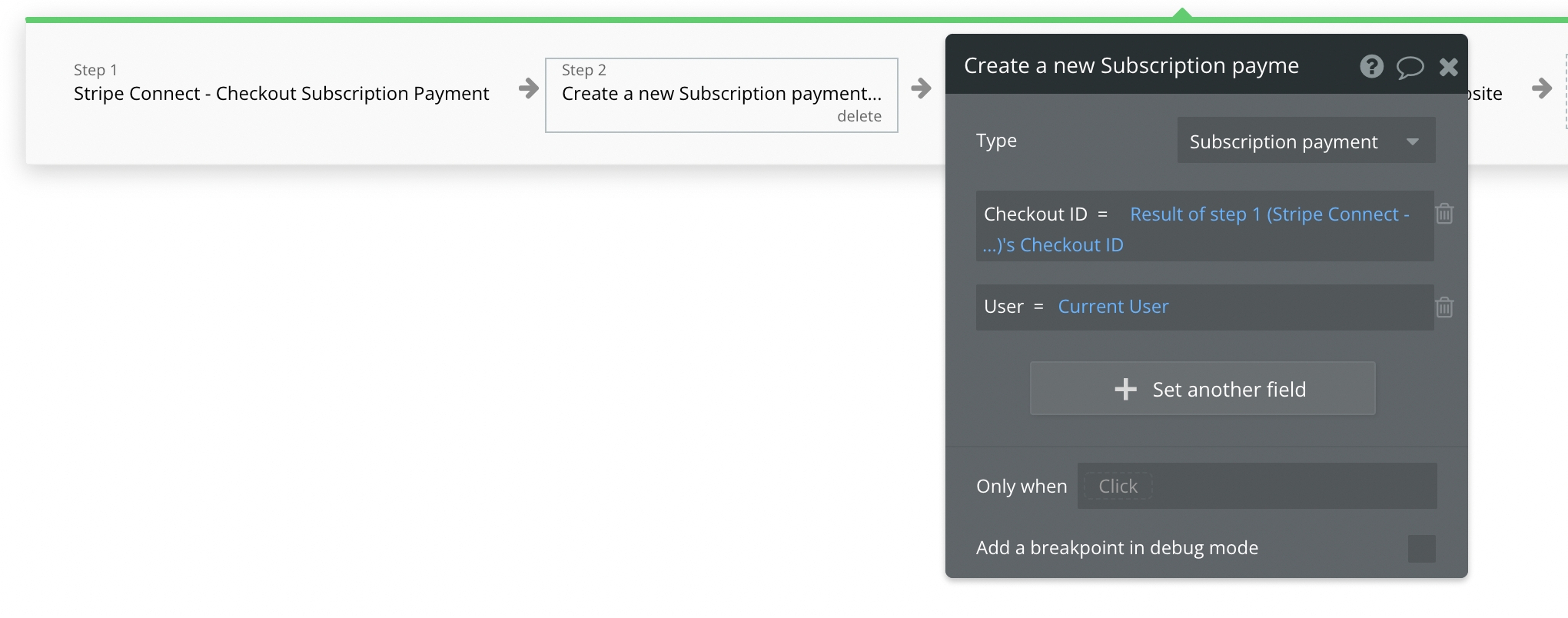
Task: Click Set another field button
Action: tap(1202, 389)
